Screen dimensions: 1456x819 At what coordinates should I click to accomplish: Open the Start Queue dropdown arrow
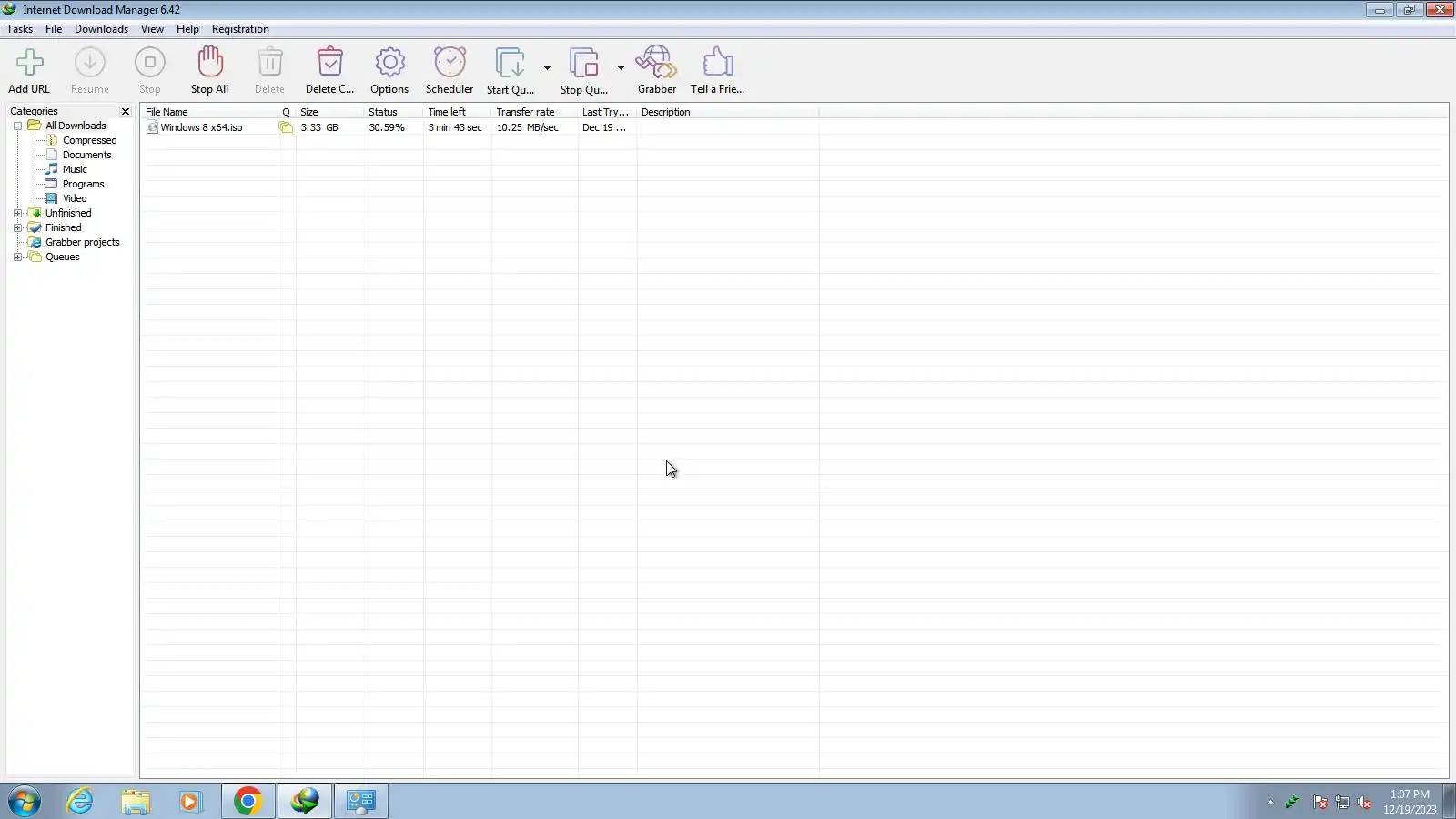point(547,68)
